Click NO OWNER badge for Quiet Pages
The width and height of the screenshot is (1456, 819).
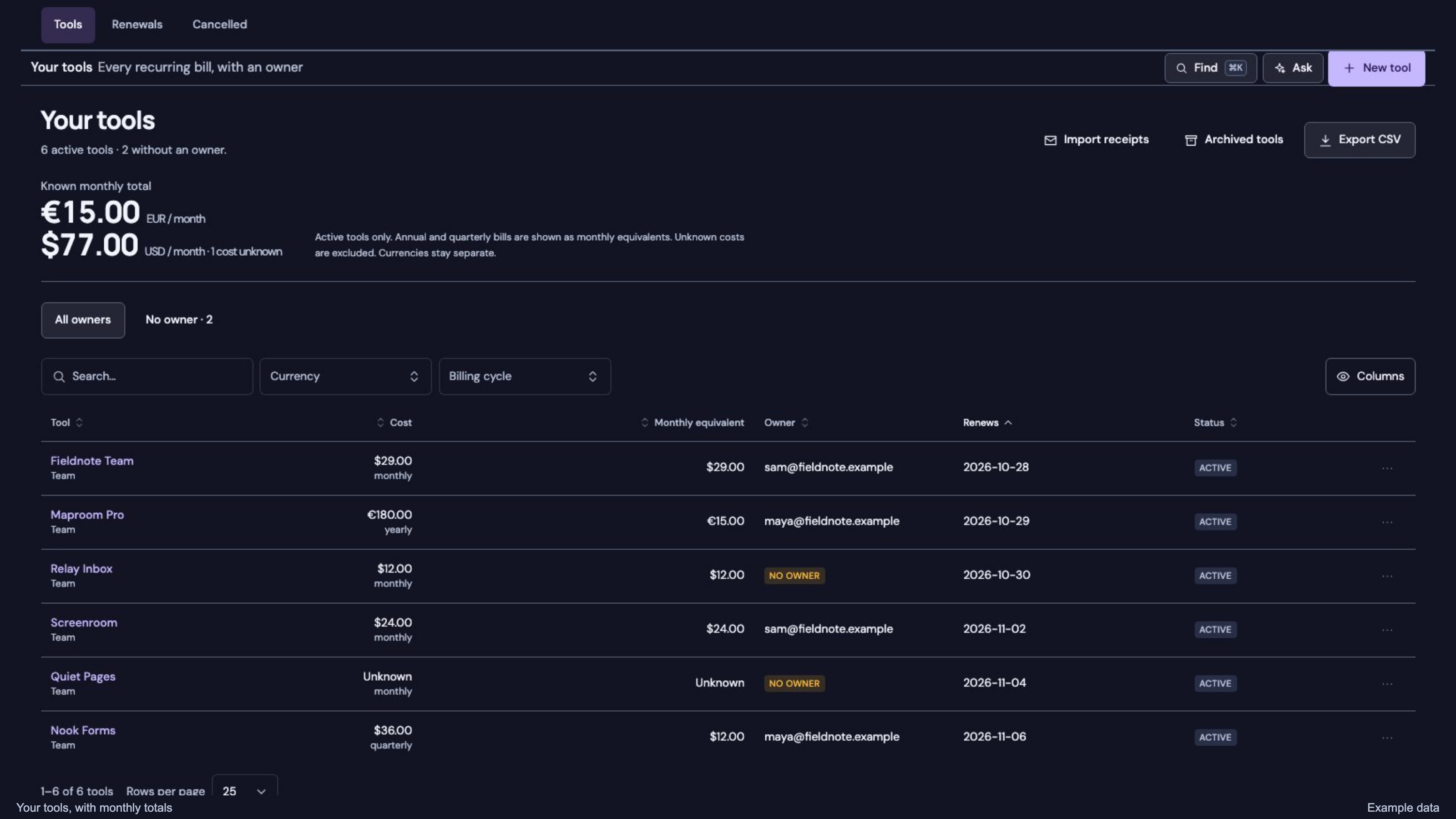pos(794,683)
